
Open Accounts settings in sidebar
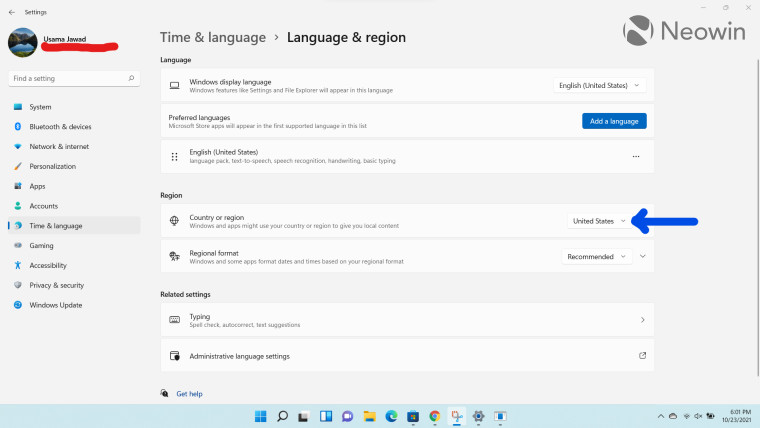tap(74, 206)
